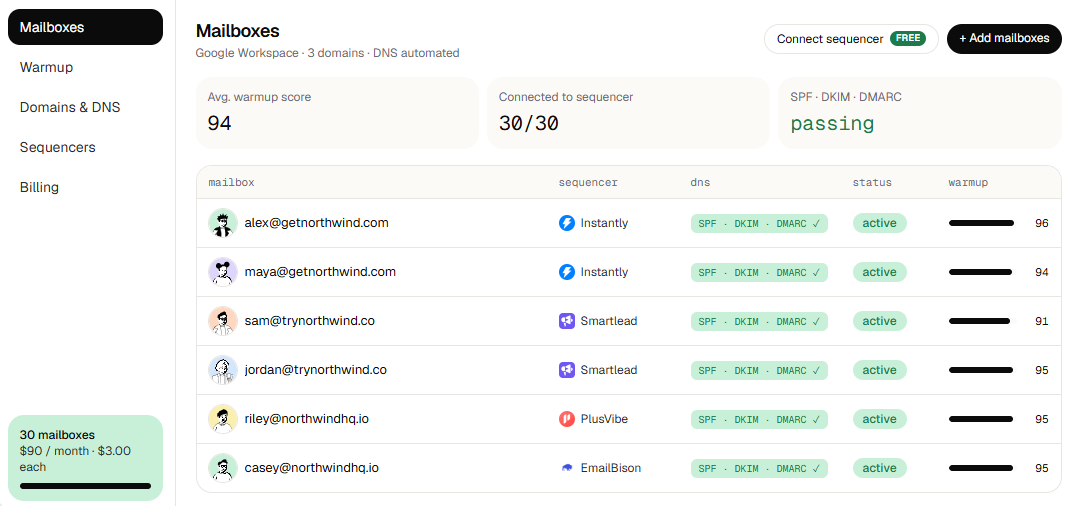
Task: Click Smartlead logo in sam row
Action: point(567,321)
